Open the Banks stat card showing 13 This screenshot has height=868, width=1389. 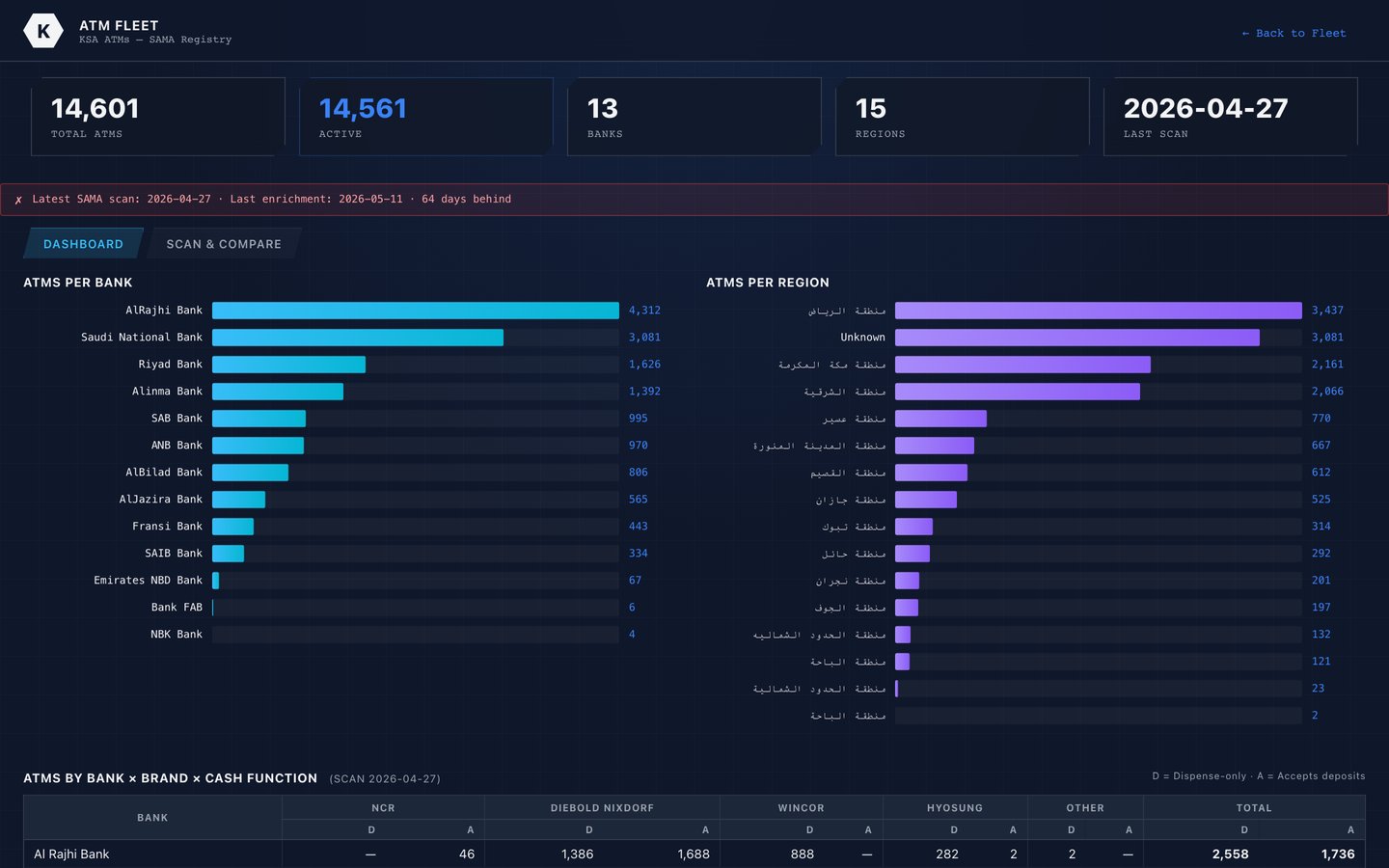[x=694, y=117]
